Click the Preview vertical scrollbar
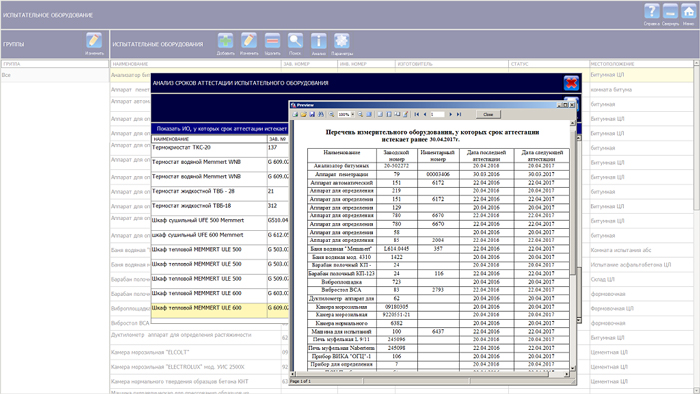 [573, 245]
